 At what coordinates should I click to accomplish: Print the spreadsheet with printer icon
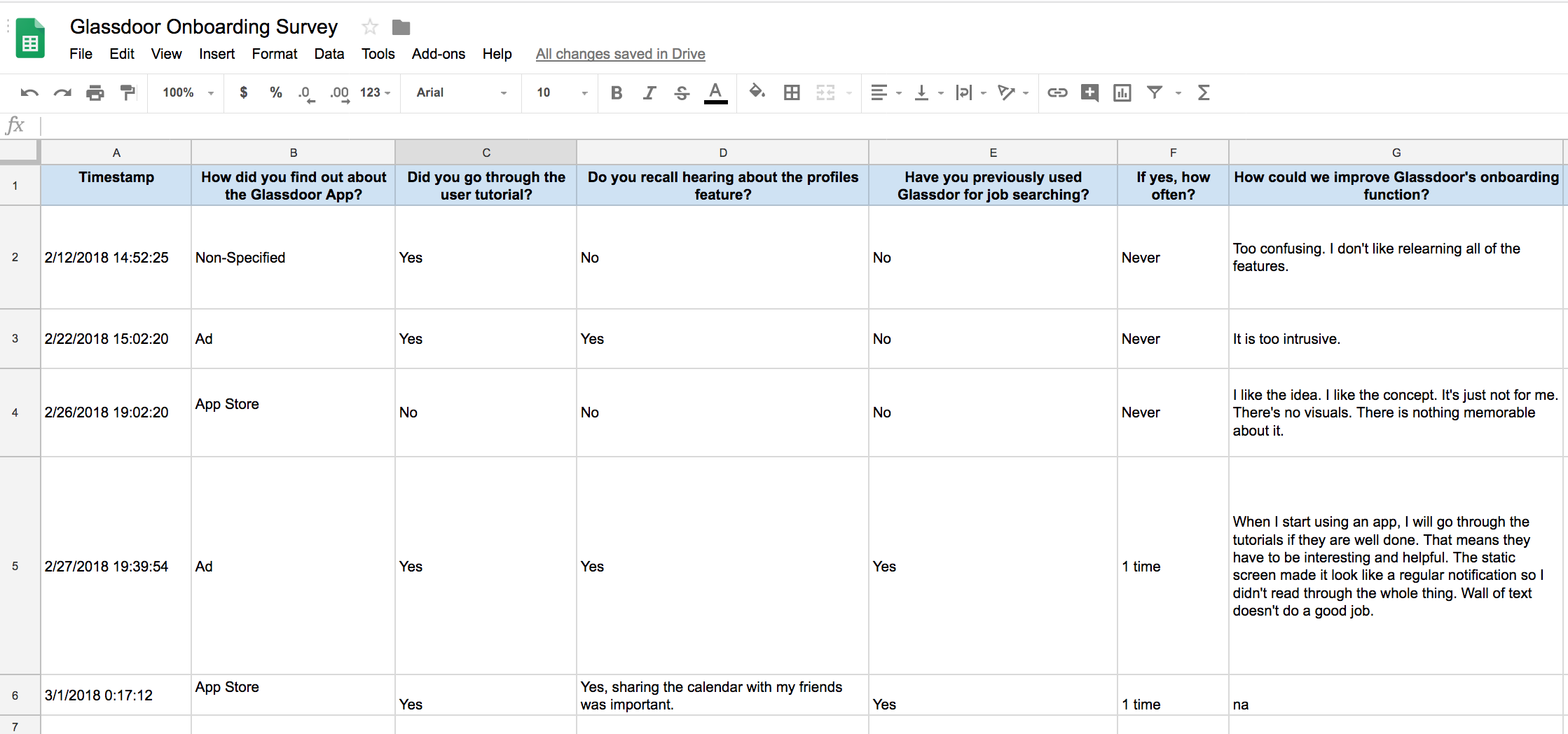tap(95, 92)
